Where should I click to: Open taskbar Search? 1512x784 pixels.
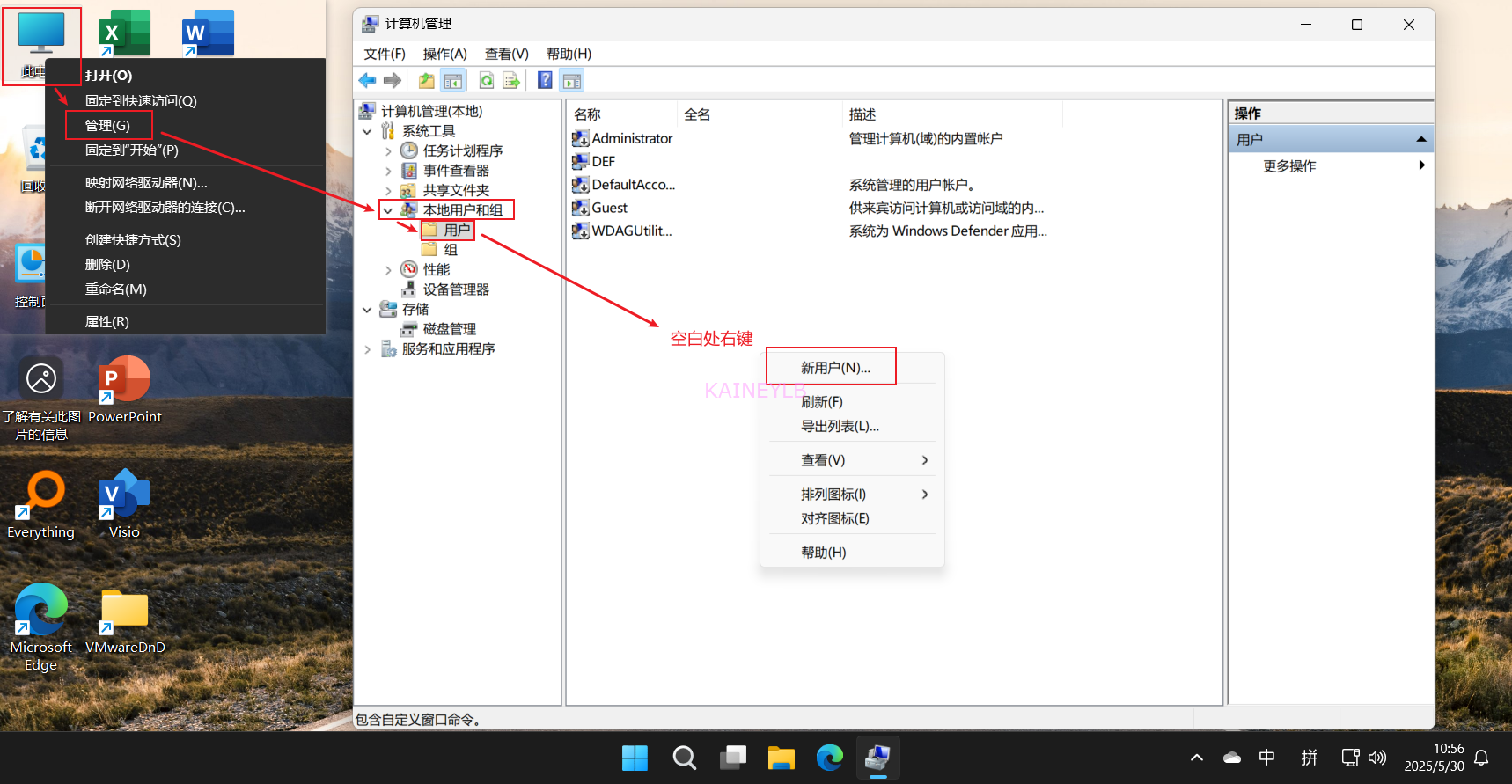pyautogui.click(x=684, y=758)
